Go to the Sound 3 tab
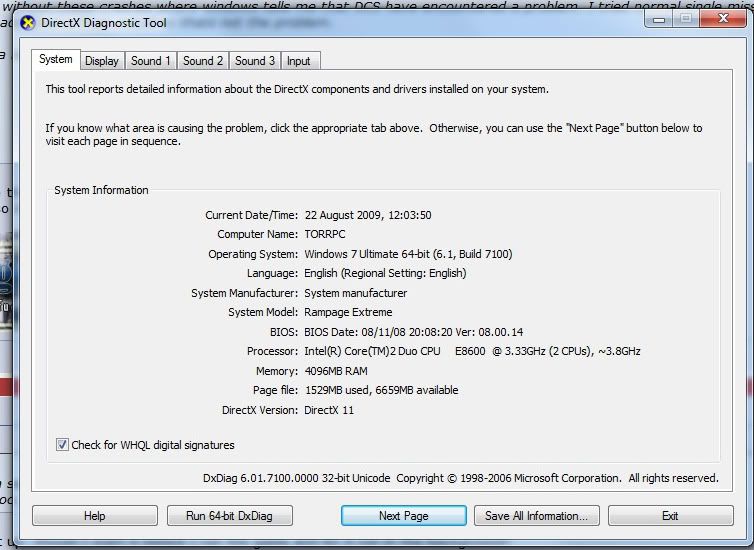The image size is (754, 550). coord(255,61)
